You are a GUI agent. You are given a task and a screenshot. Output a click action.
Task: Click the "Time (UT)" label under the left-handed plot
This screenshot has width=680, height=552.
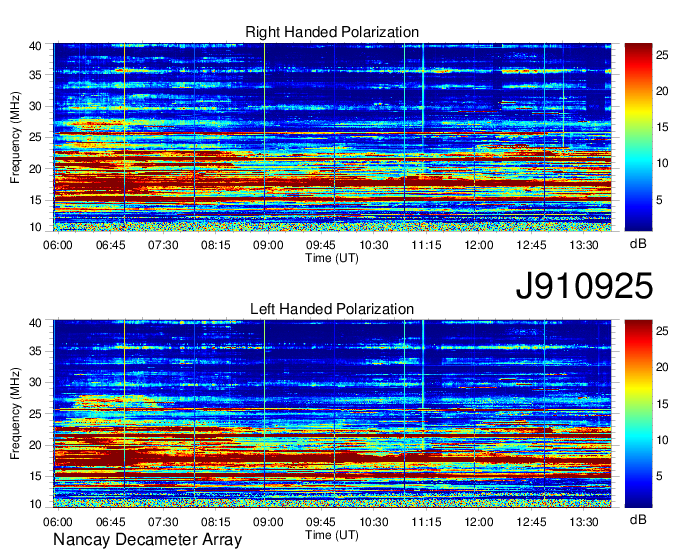[x=332, y=535]
